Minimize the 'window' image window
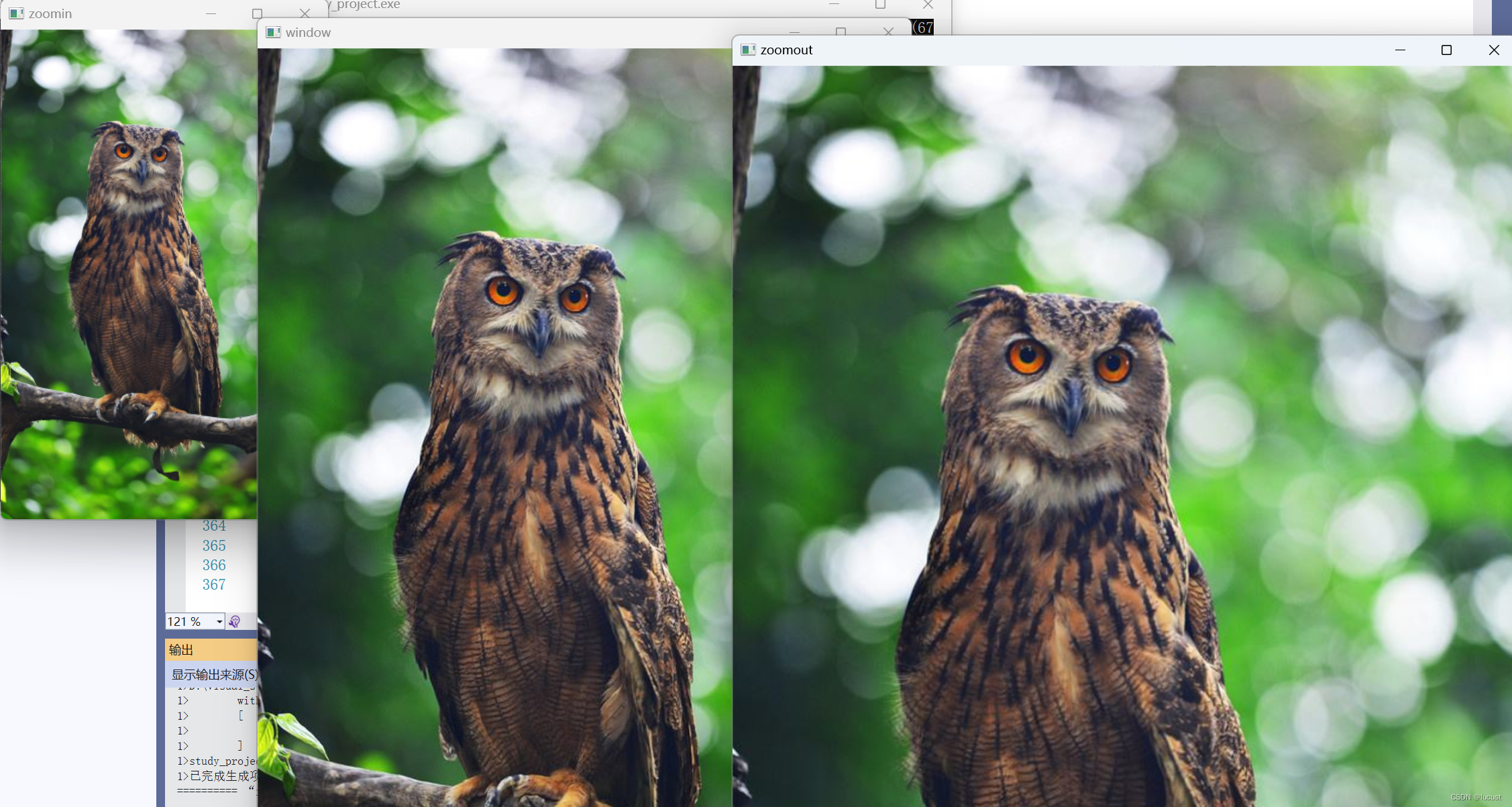 click(795, 32)
